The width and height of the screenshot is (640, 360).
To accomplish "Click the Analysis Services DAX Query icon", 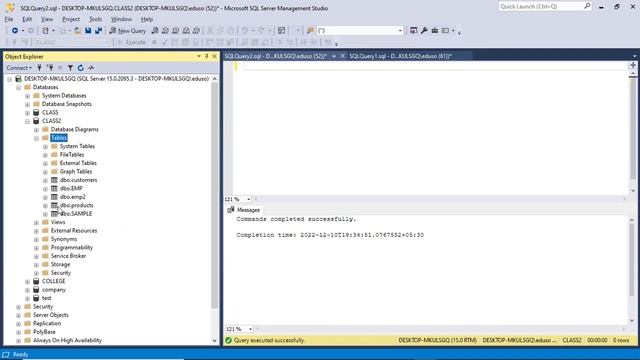I will (196, 31).
